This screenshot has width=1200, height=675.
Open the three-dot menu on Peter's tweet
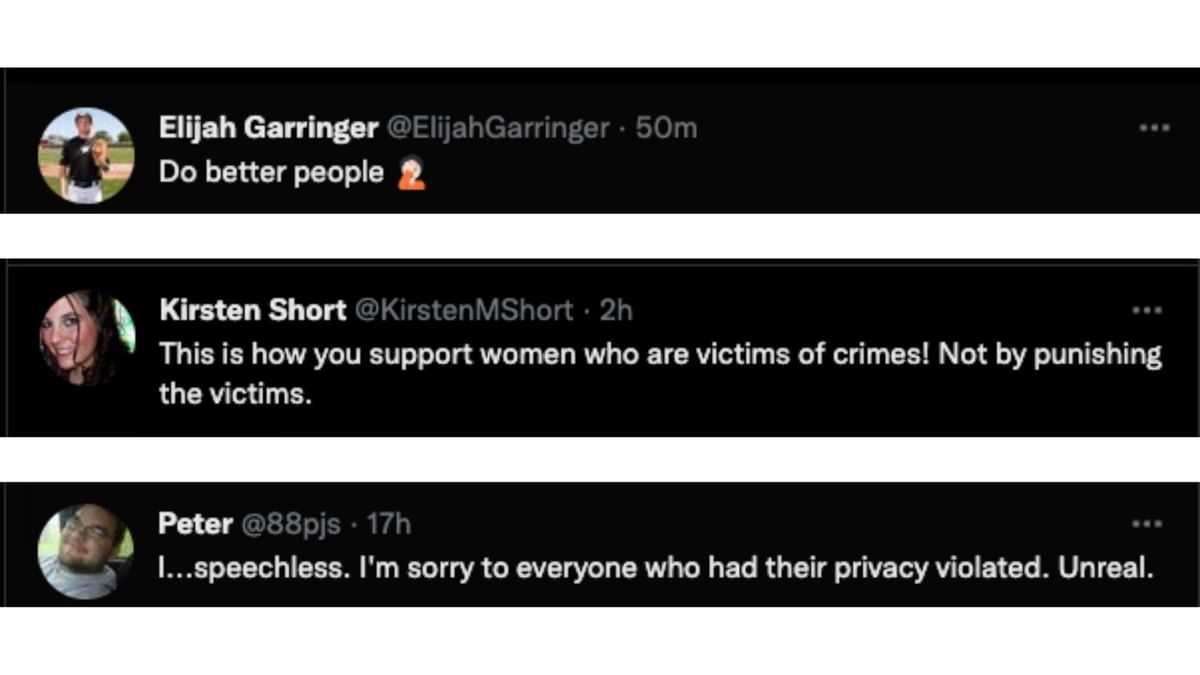1147,524
